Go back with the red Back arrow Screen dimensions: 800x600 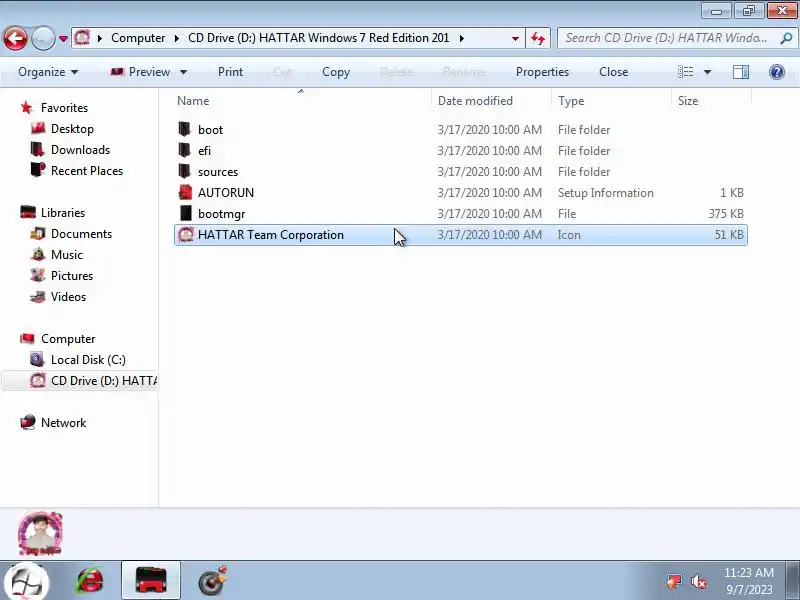click(x=15, y=38)
